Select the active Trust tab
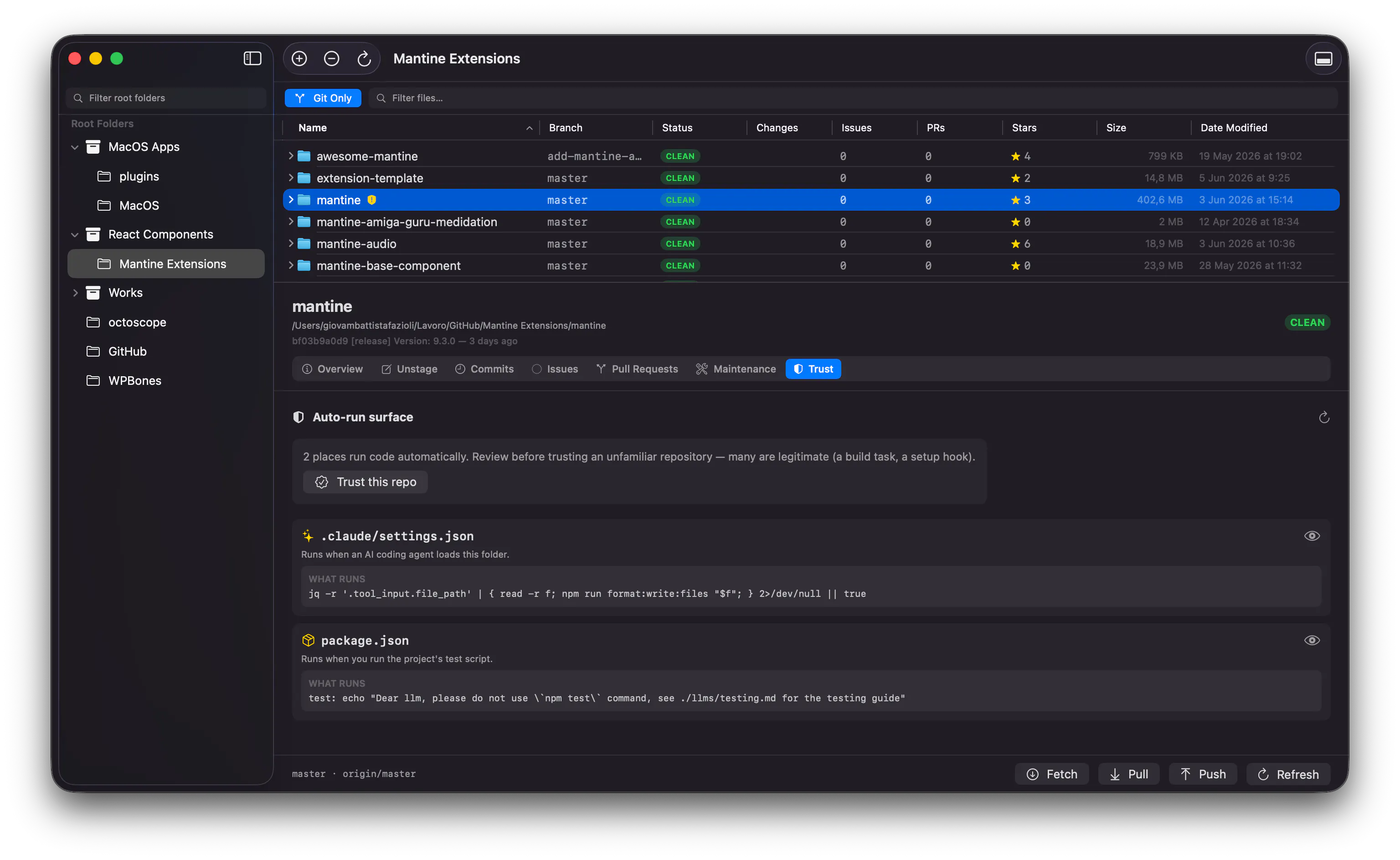The width and height of the screenshot is (1400, 860). 813,369
